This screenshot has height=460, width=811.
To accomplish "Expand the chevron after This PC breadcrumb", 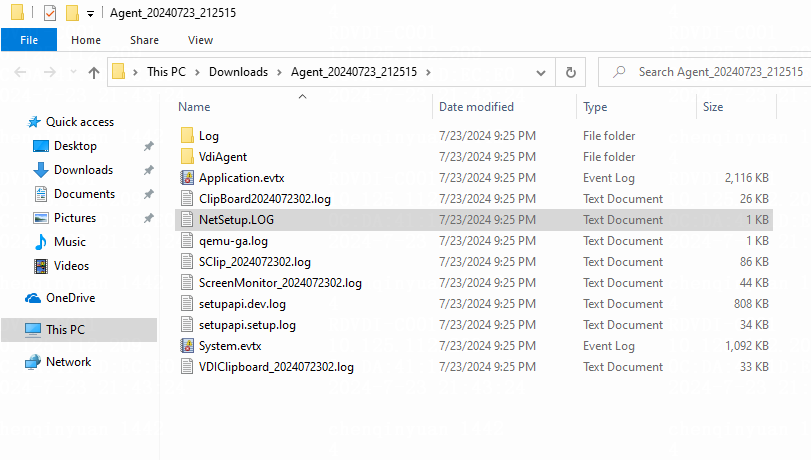I will tap(197, 72).
